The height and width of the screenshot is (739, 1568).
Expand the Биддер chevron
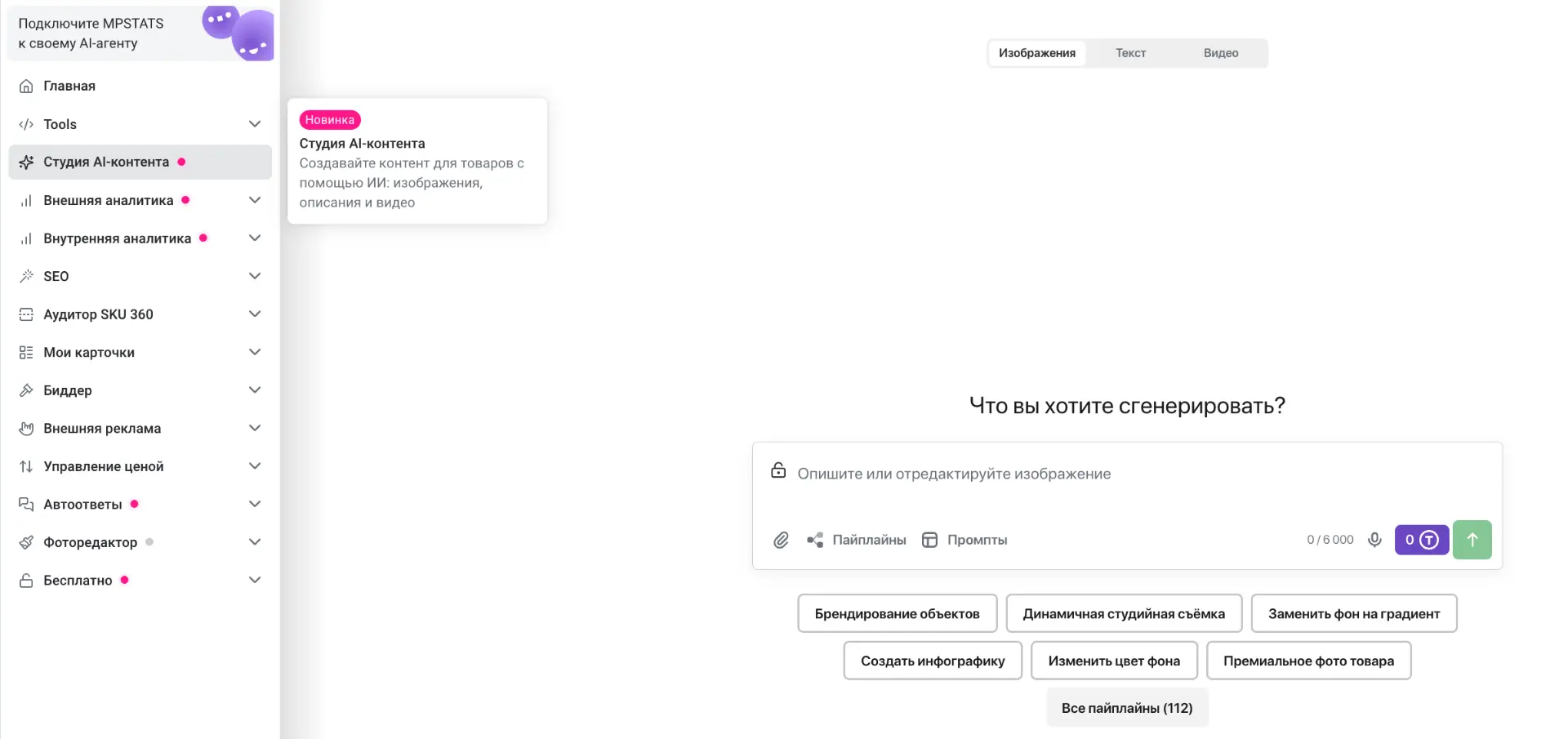pos(255,390)
